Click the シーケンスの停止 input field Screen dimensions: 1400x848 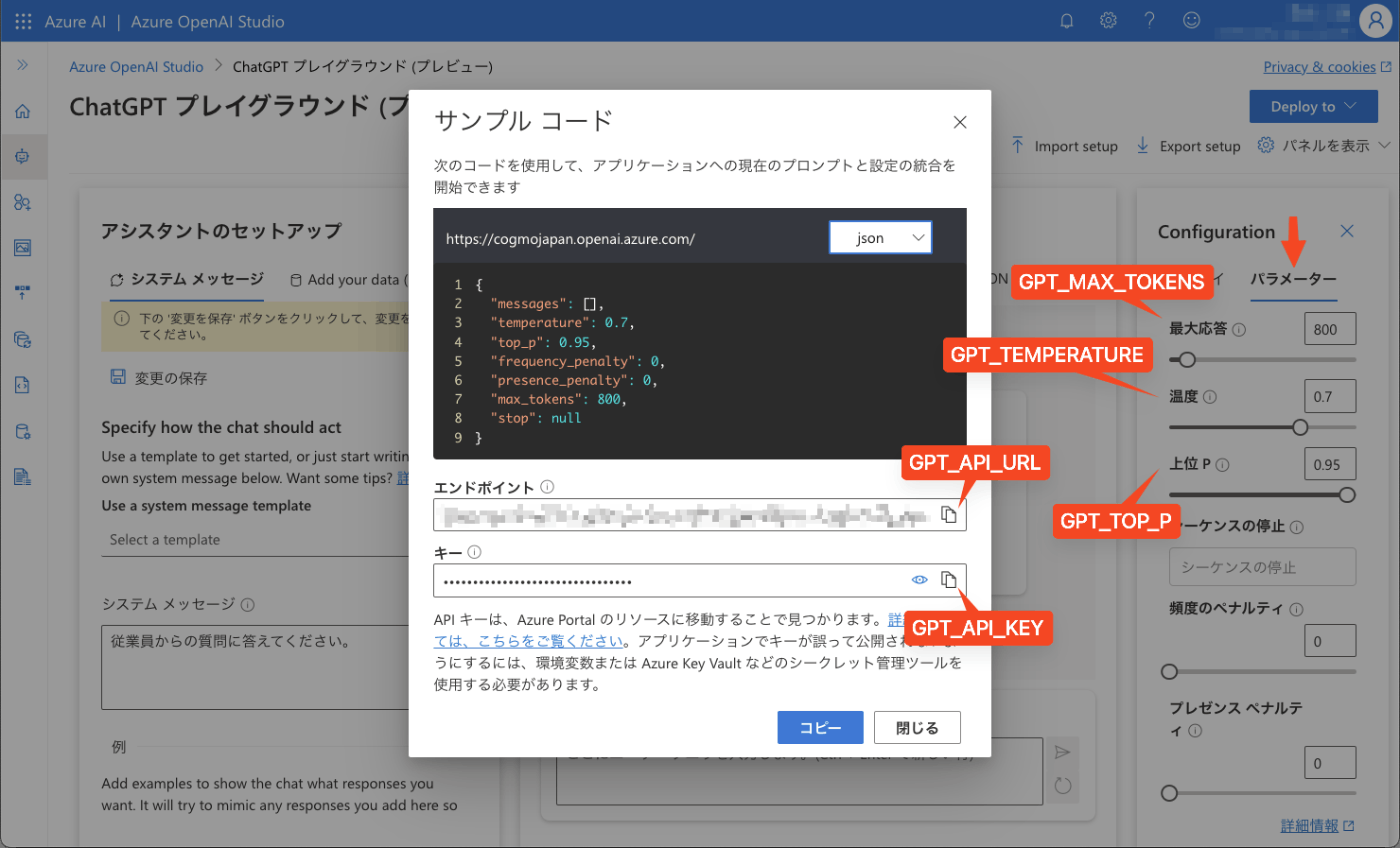(x=1262, y=566)
